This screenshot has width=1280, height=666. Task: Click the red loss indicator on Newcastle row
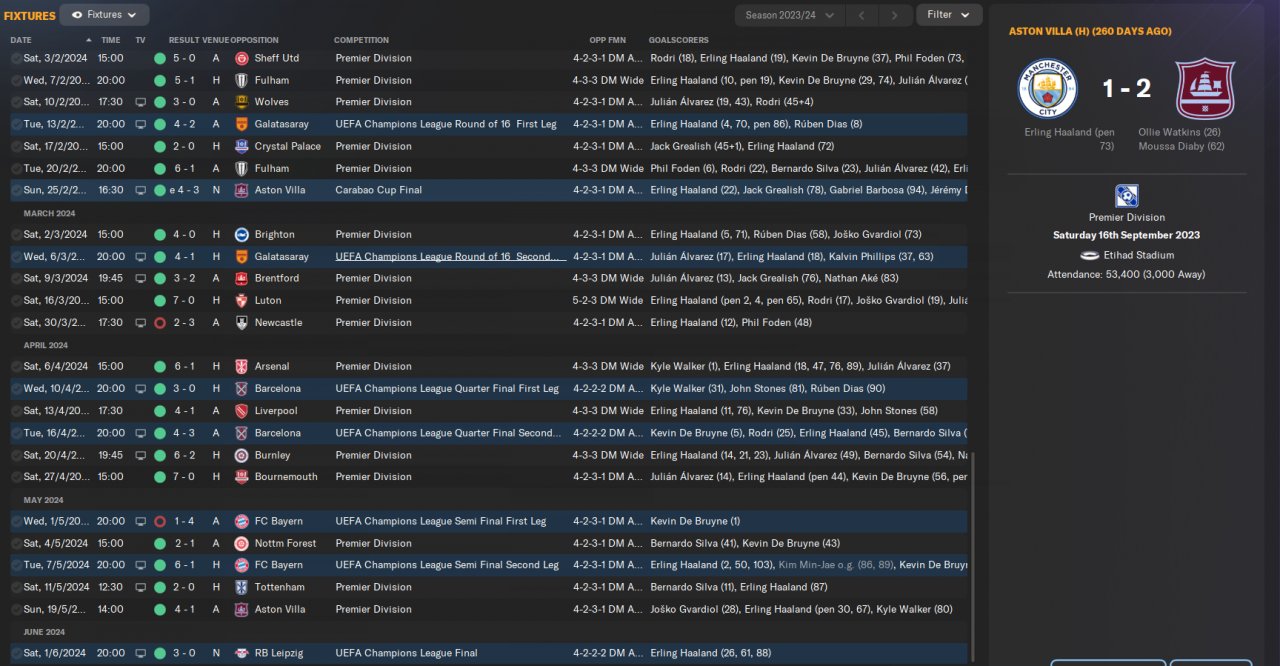point(160,323)
